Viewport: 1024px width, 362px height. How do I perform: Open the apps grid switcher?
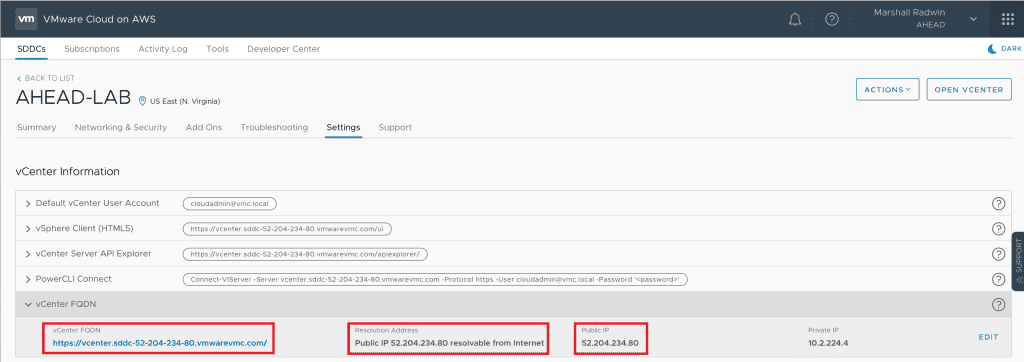[x=1008, y=19]
